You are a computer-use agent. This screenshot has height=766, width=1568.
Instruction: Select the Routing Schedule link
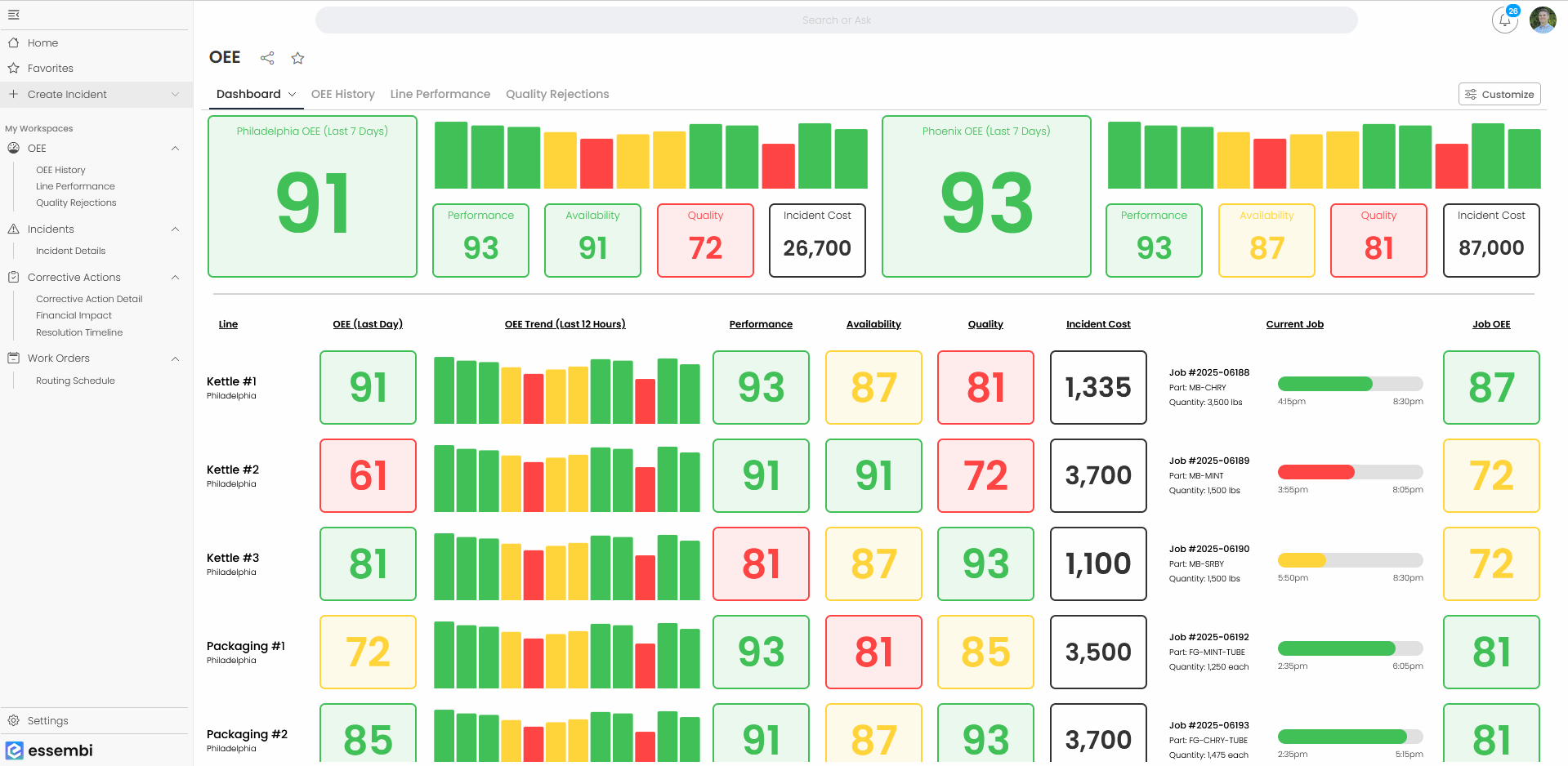pyautogui.click(x=75, y=380)
